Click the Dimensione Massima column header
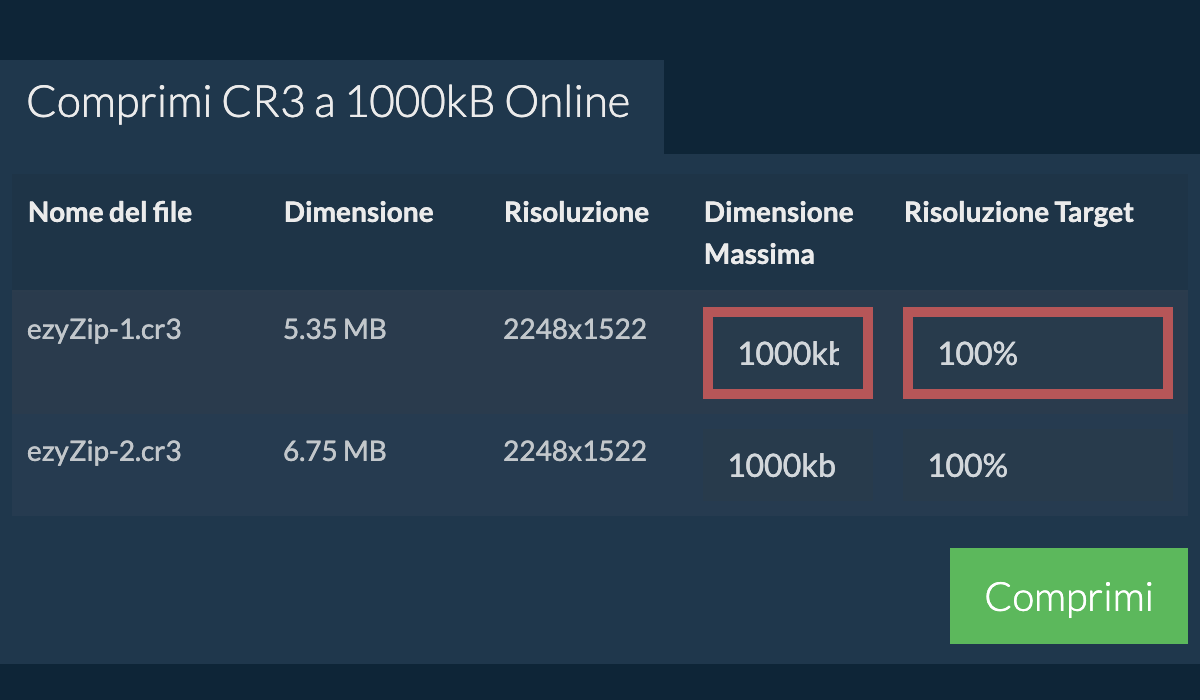The width and height of the screenshot is (1200, 700). coord(778,233)
